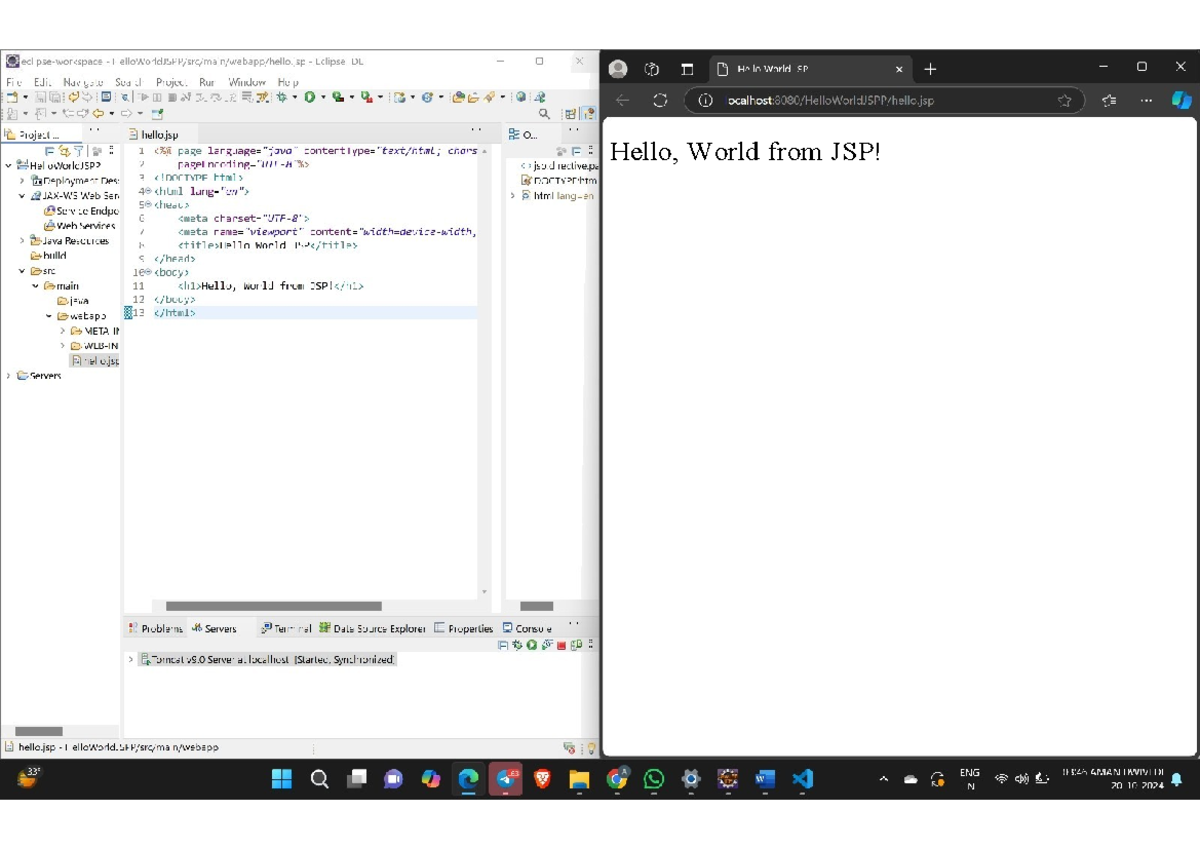The height and width of the screenshot is (849, 1200).
Task: Open Copilot from the browser toolbar
Action: click(1182, 100)
